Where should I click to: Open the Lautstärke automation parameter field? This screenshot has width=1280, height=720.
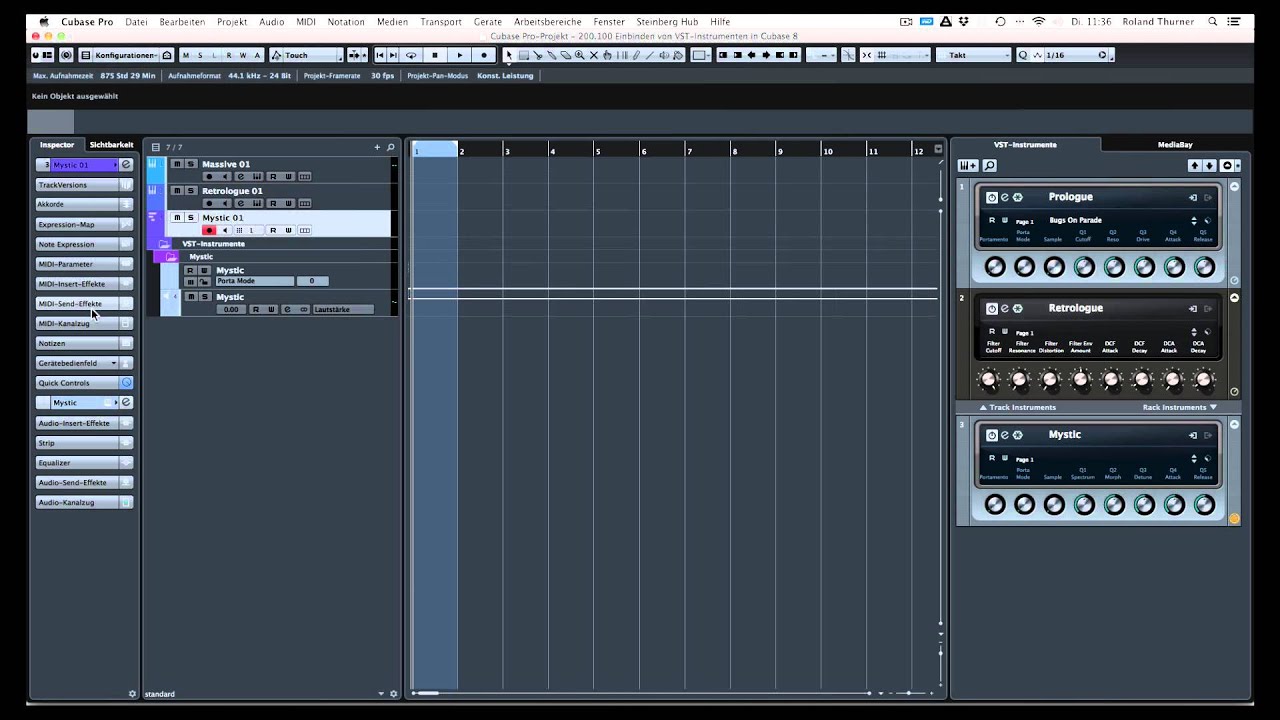343,310
